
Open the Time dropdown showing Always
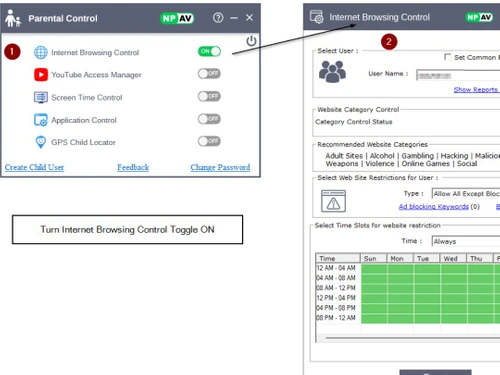[x=466, y=241]
